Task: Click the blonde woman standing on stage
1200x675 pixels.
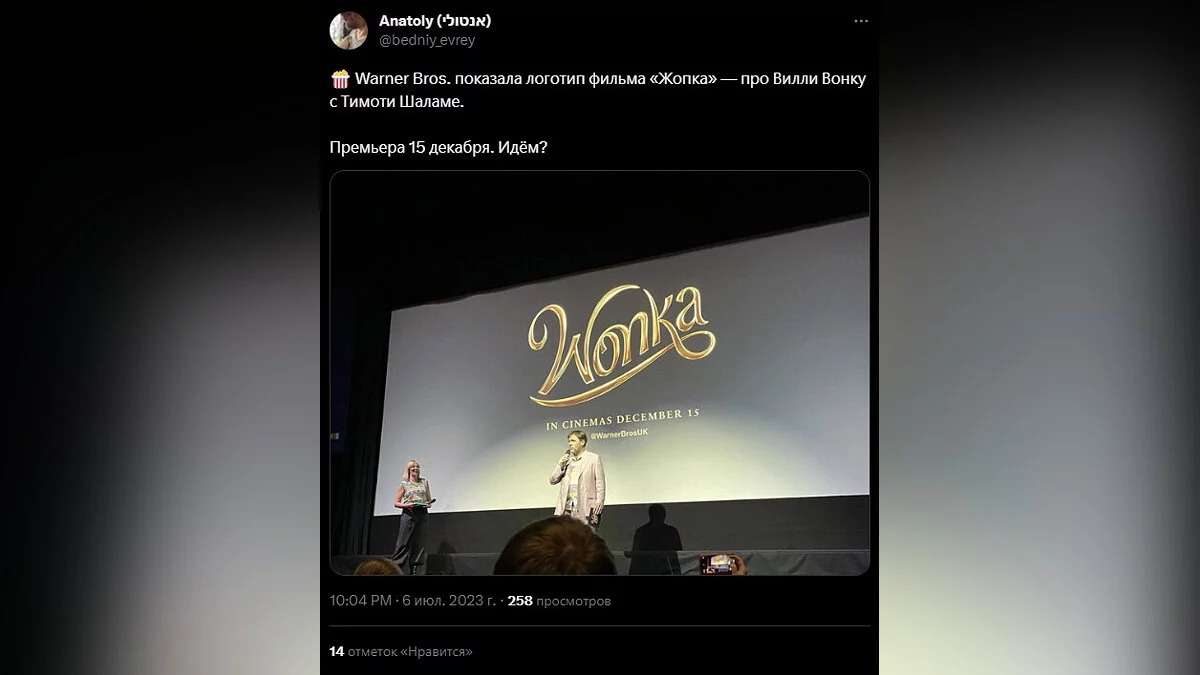Action: 412,513
